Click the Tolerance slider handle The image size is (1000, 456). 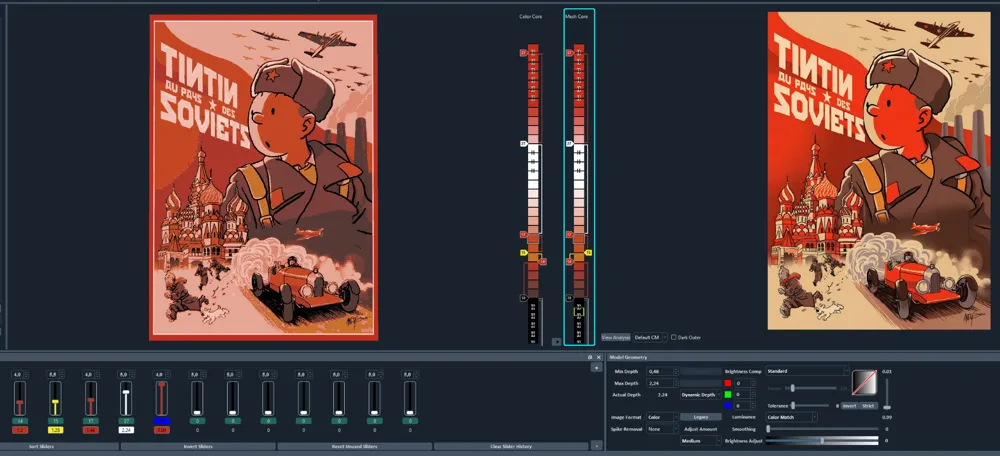pyautogui.click(x=792, y=406)
